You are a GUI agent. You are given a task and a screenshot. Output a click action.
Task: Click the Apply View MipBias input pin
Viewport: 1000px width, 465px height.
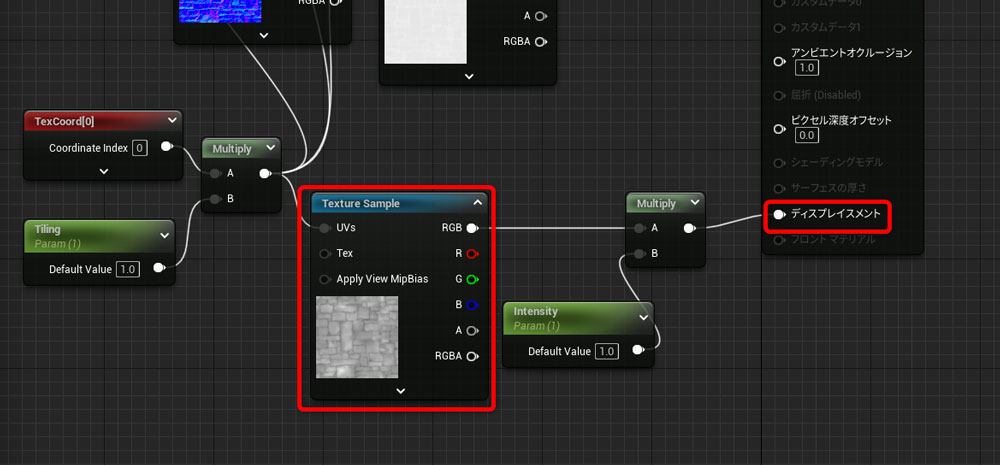click(325, 279)
